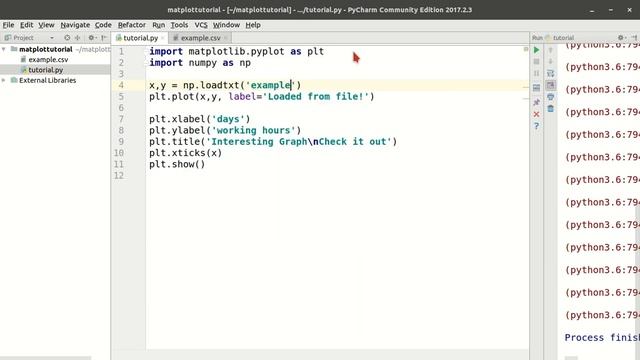Open Help menu
This screenshot has height=360, width=640.
(253, 25)
